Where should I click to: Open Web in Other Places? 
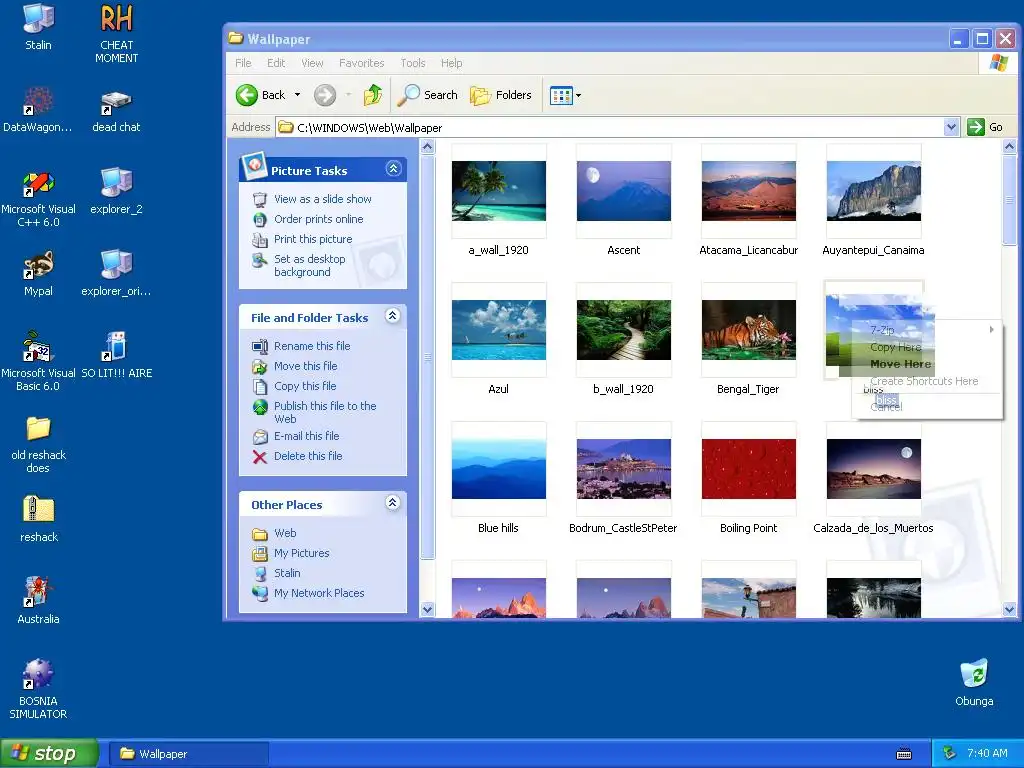(x=285, y=534)
